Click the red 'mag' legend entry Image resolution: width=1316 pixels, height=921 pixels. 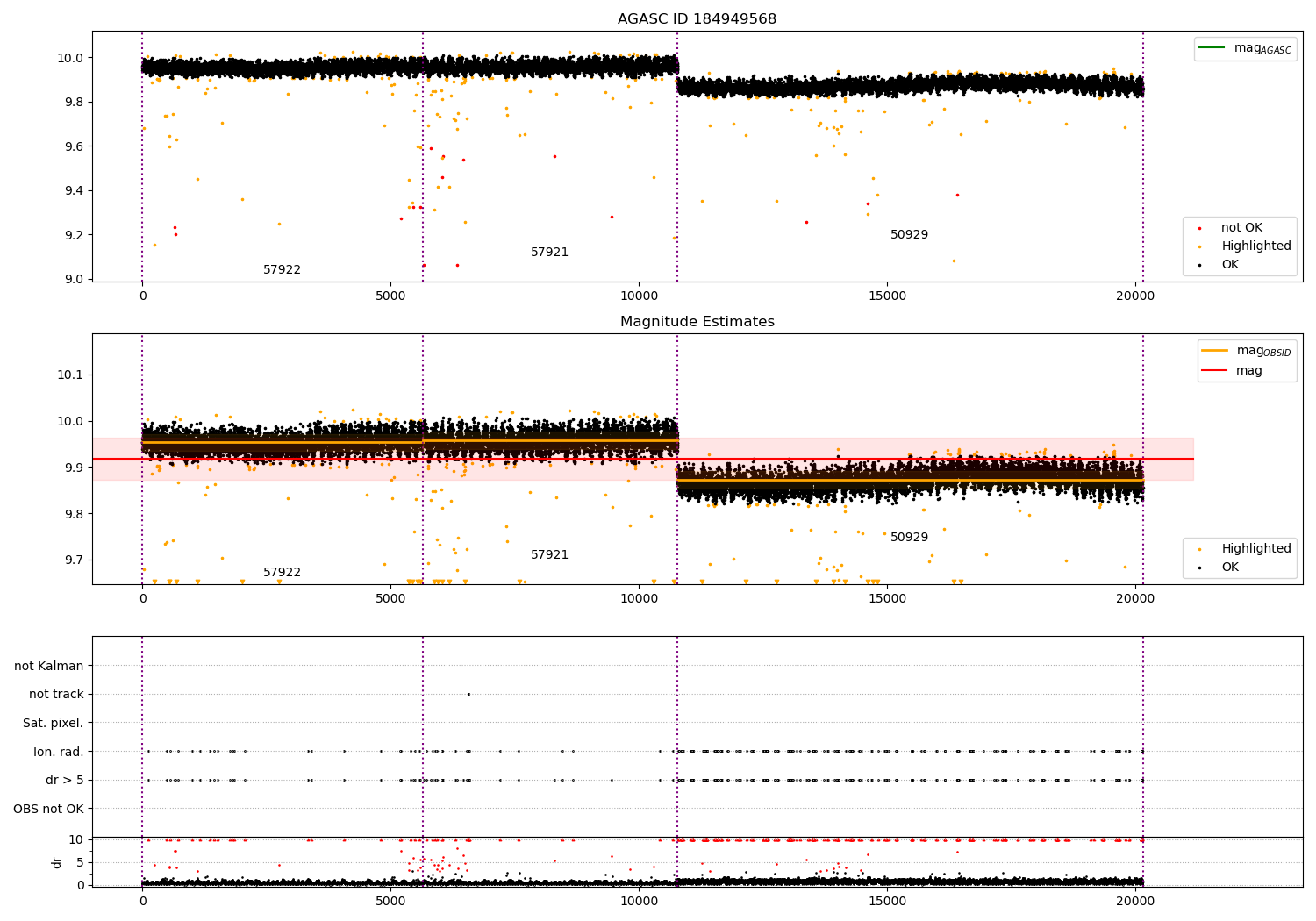pyautogui.click(x=1232, y=371)
